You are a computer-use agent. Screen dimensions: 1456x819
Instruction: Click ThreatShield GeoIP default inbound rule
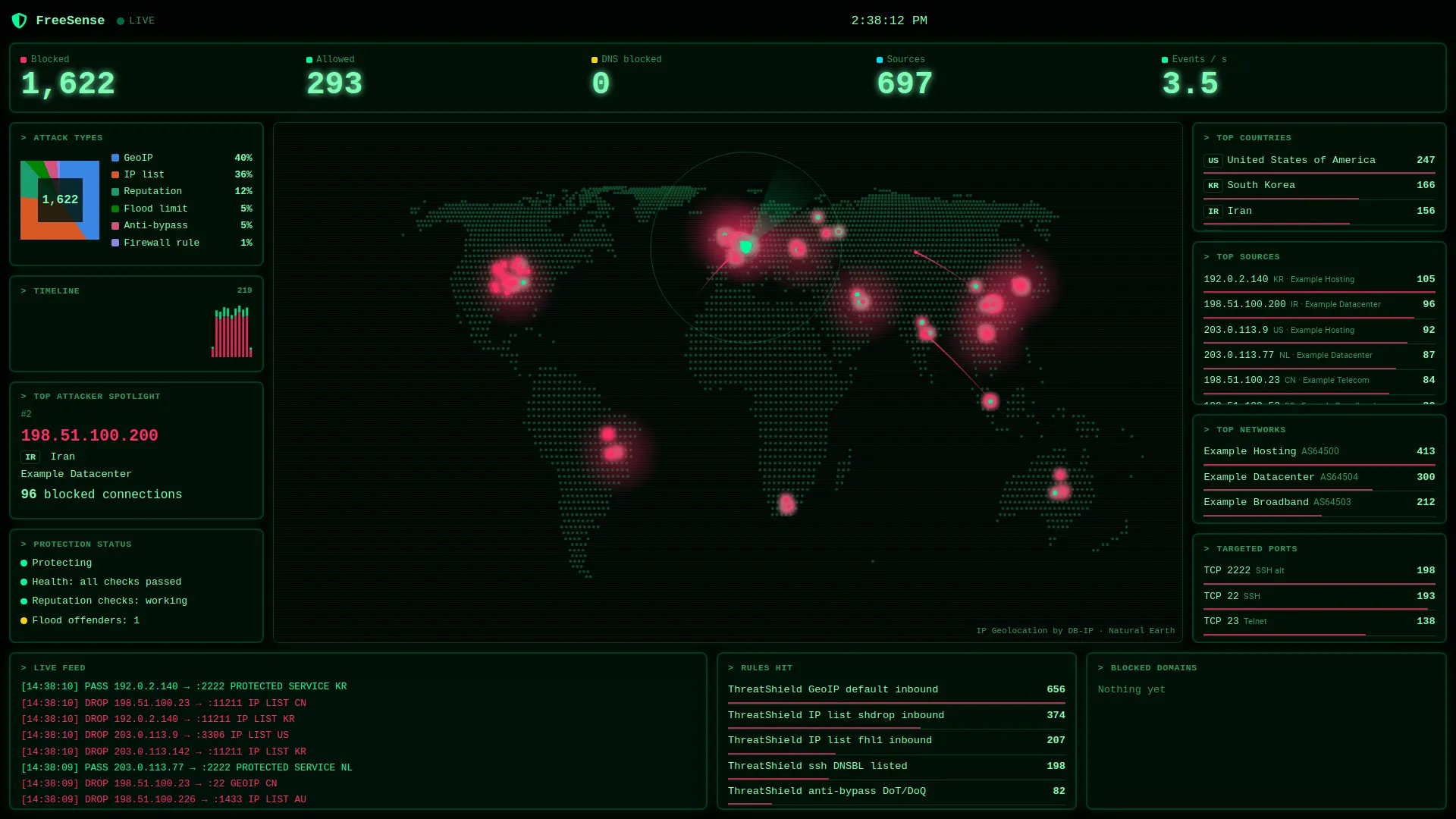896,691
